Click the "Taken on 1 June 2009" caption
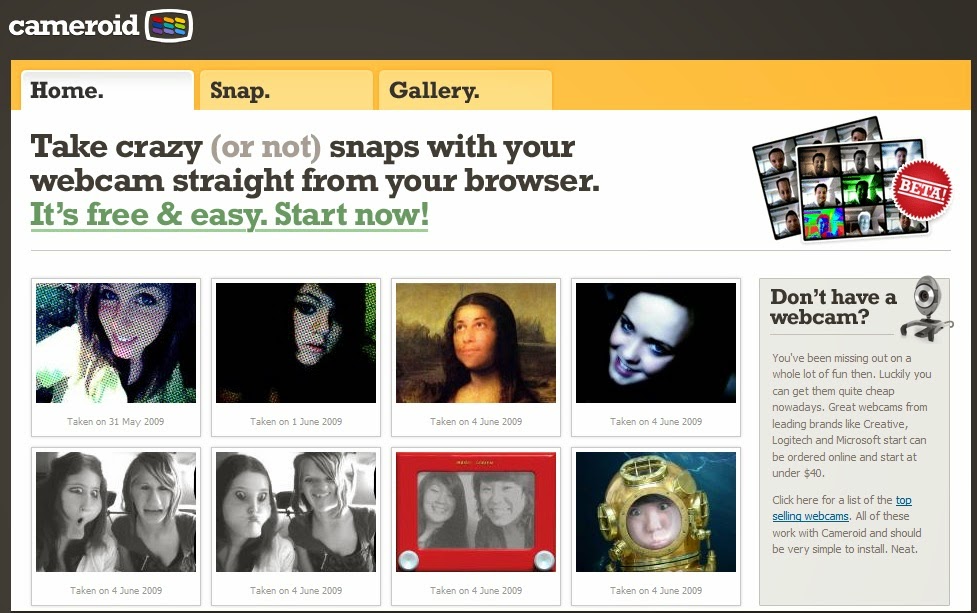The width and height of the screenshot is (977, 613). point(296,422)
